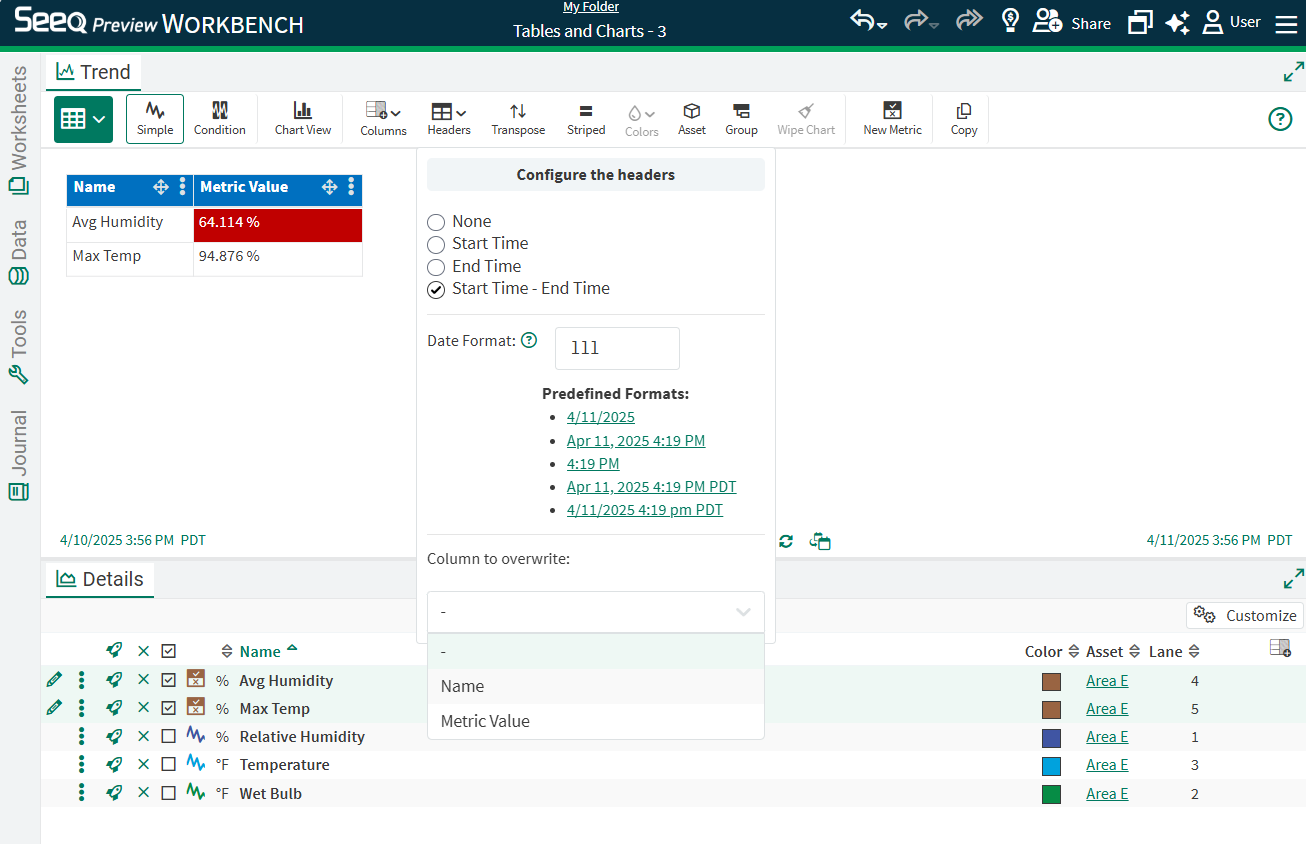This screenshot has width=1306, height=844.
Task: Open the Details tab
Action: pos(100,579)
